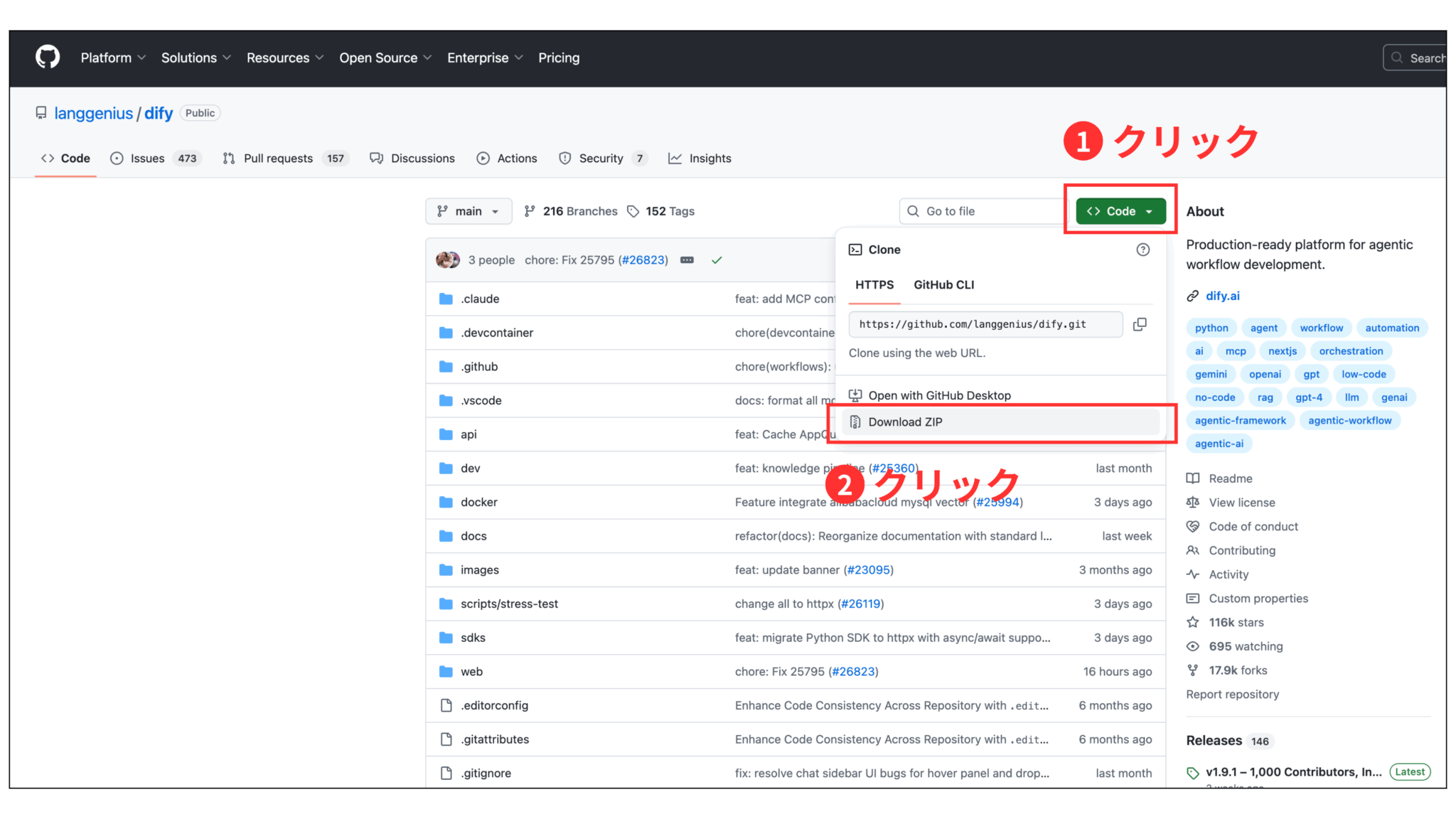1456x819 pixels.
Task: Open the Code dropdown button
Action: pyautogui.click(x=1119, y=210)
